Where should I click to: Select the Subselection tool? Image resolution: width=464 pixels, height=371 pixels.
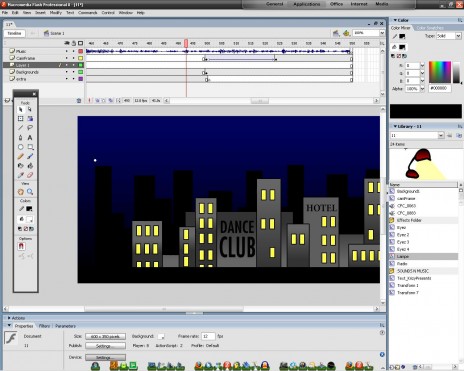[x=30, y=110]
